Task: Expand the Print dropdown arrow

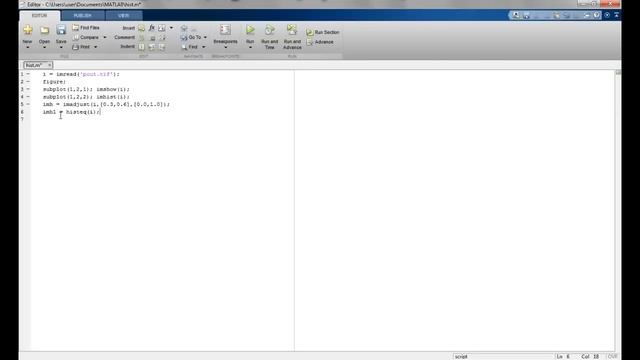Action: click(96, 47)
